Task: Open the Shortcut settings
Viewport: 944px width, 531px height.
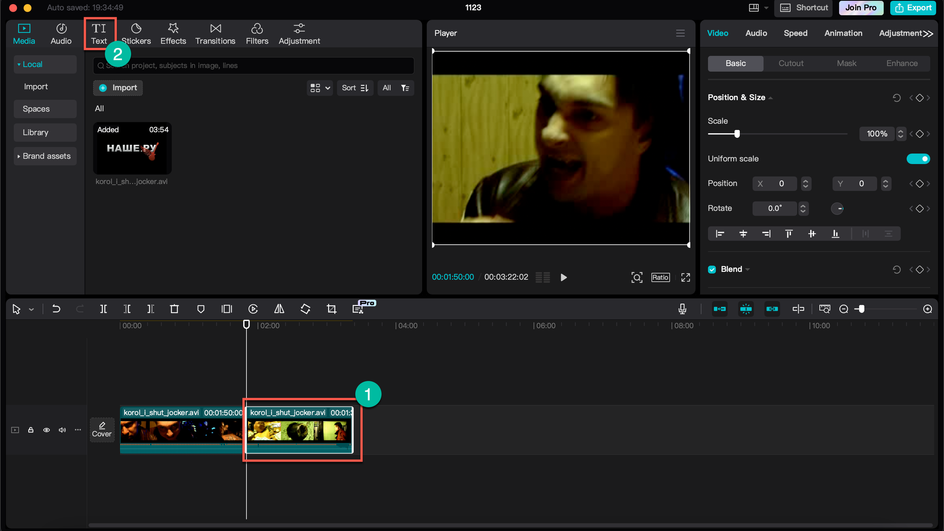Action: click(x=804, y=8)
